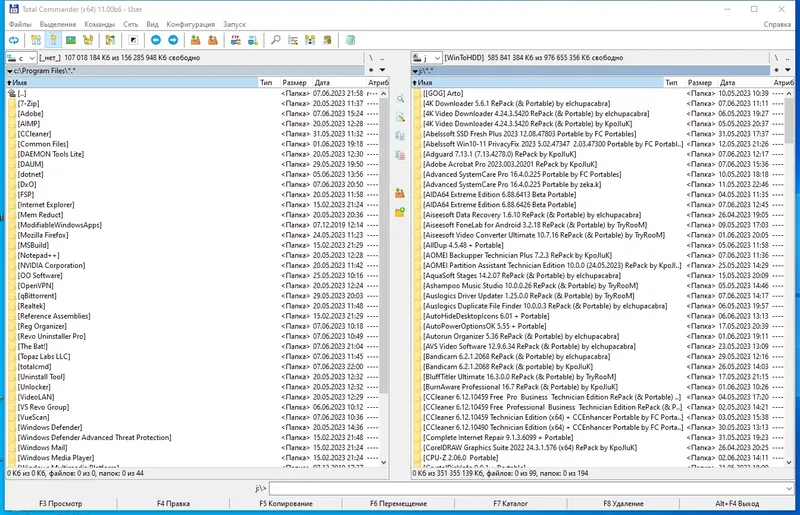Click the F8 Удаление button

623,503
